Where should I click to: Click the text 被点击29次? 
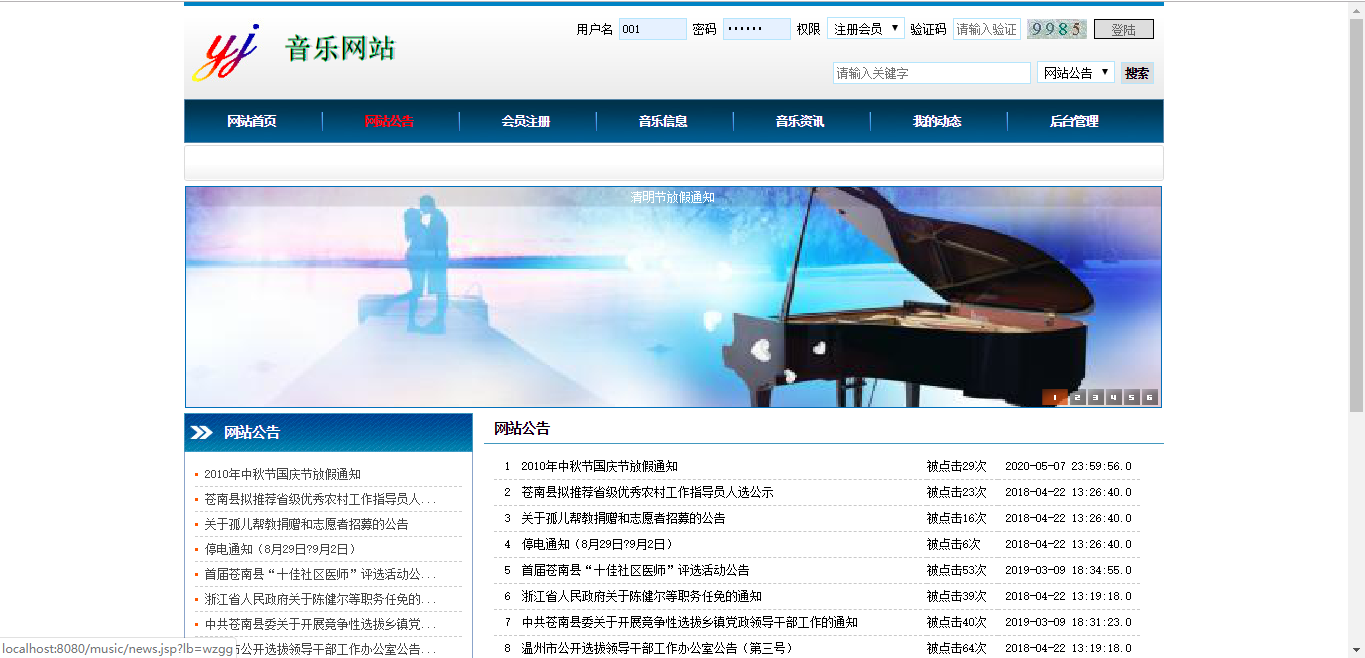[x=956, y=466]
